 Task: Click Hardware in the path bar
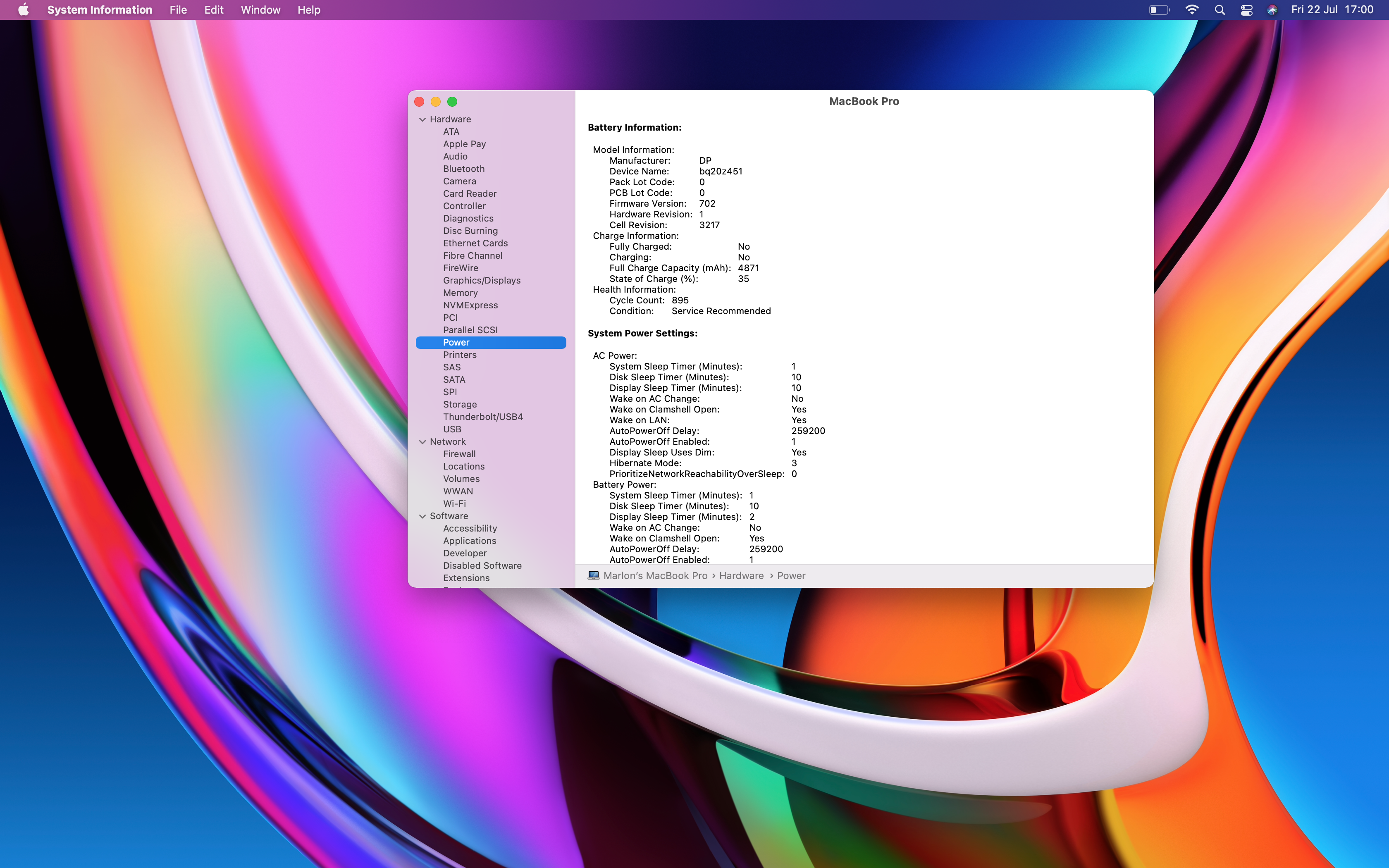click(x=741, y=576)
